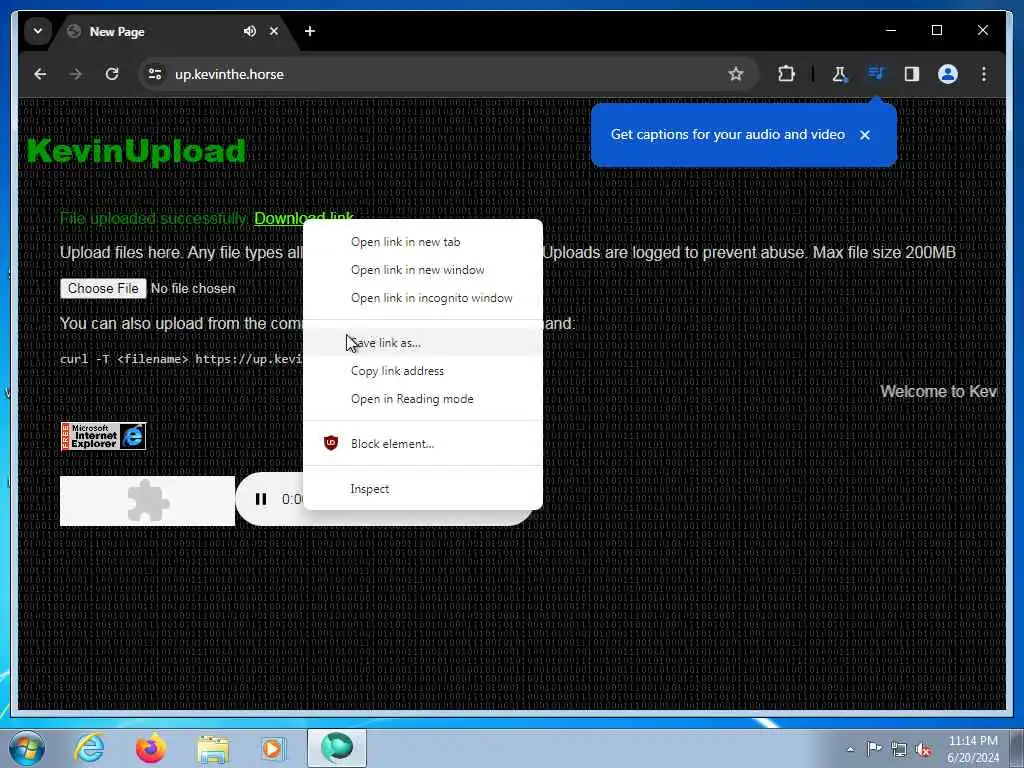Click the curl -T command text
This screenshot has width=1024, height=768.
(181, 359)
